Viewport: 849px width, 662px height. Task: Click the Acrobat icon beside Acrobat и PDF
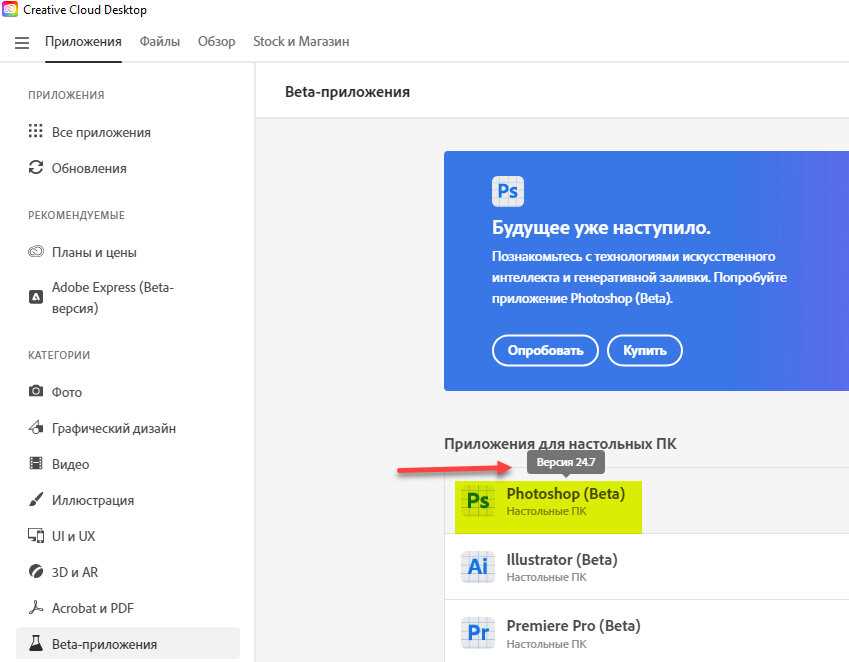pos(36,607)
